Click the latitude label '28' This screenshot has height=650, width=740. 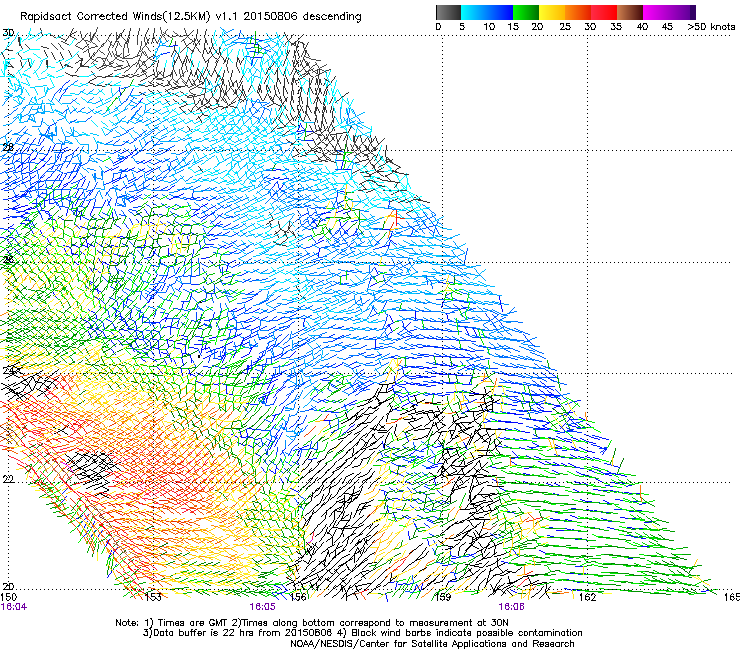coord(8,147)
